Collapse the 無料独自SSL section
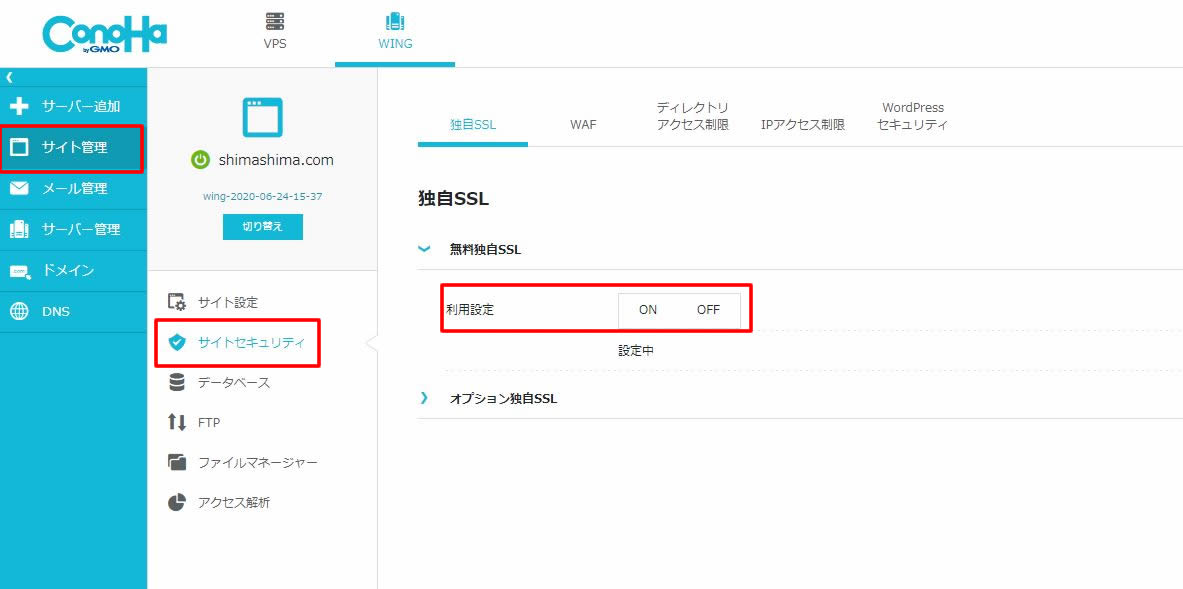The width and height of the screenshot is (1183, 589). pos(424,249)
